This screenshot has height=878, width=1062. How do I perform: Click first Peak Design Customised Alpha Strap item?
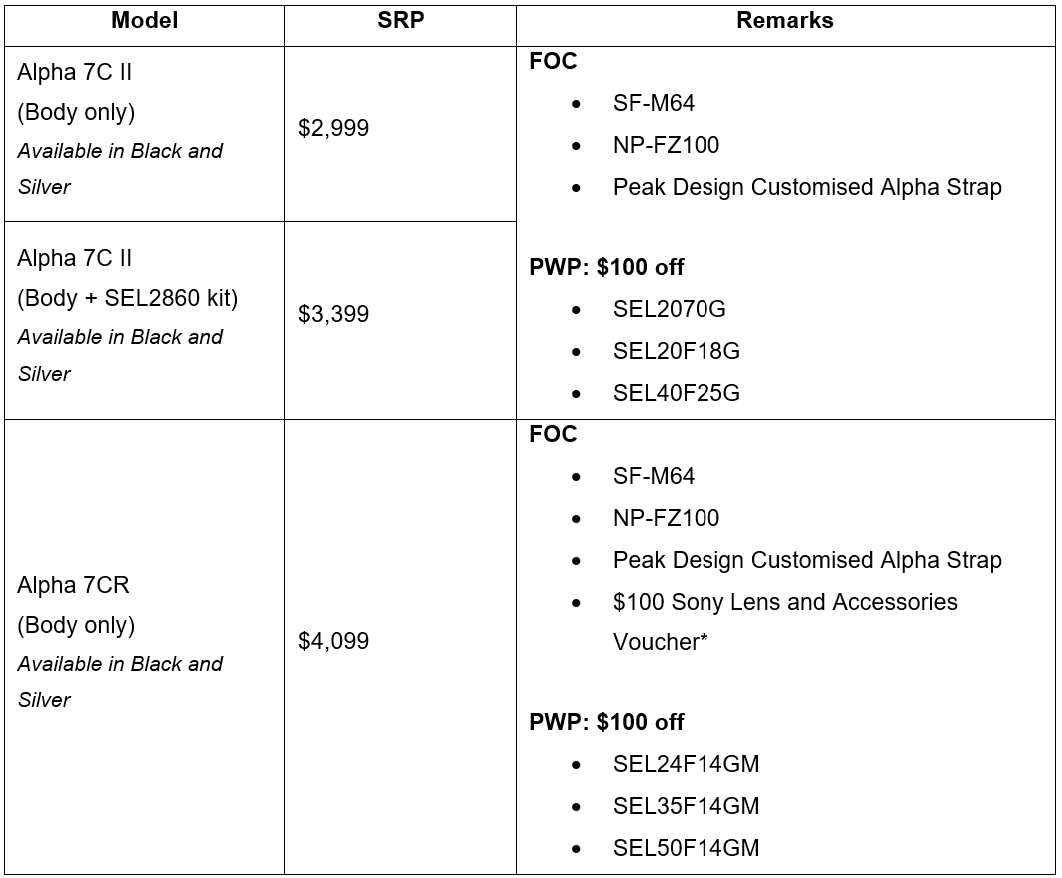pos(807,187)
